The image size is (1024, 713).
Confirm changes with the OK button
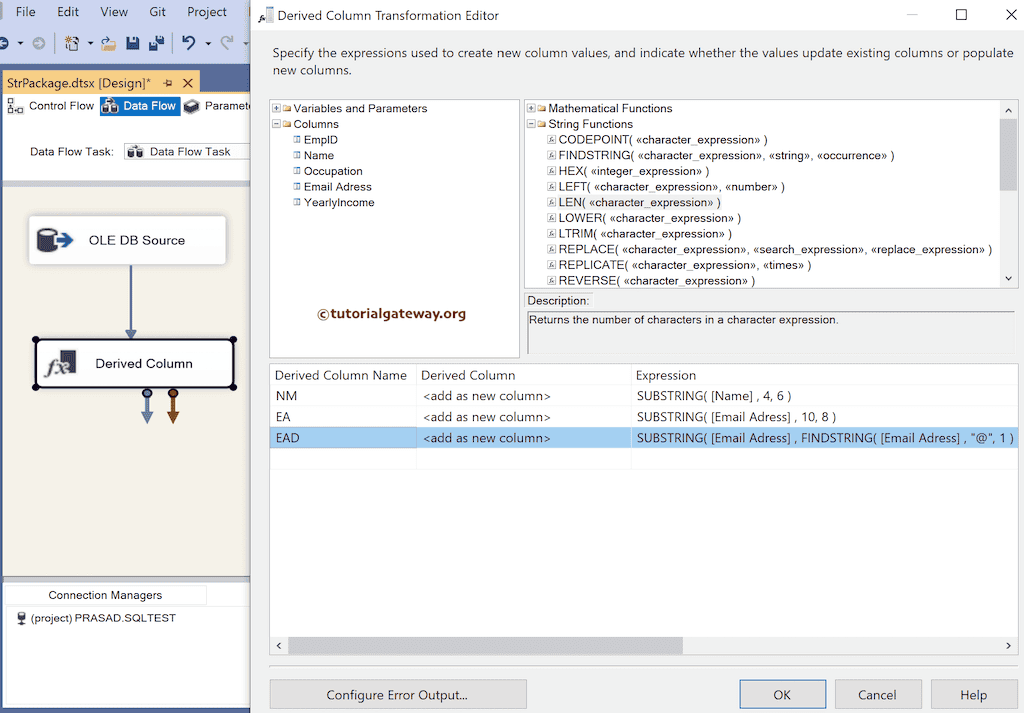tap(782, 694)
